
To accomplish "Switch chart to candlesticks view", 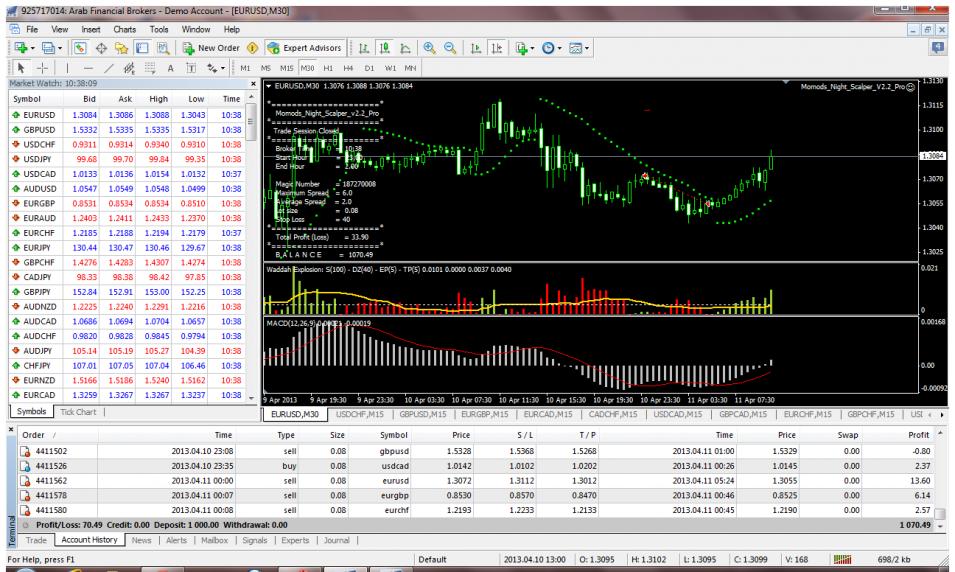I will point(384,47).
